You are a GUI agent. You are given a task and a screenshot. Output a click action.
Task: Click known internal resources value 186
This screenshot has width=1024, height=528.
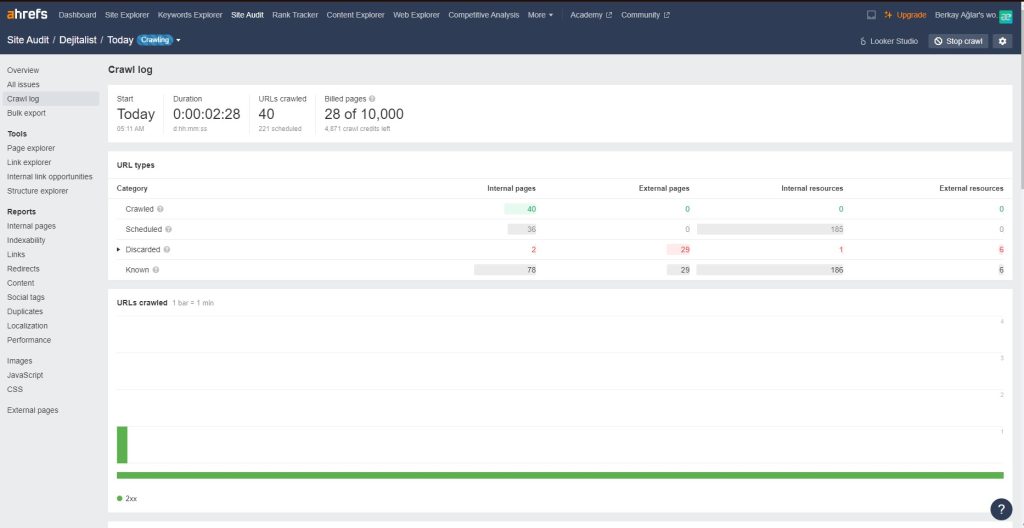pyautogui.click(x=837, y=270)
